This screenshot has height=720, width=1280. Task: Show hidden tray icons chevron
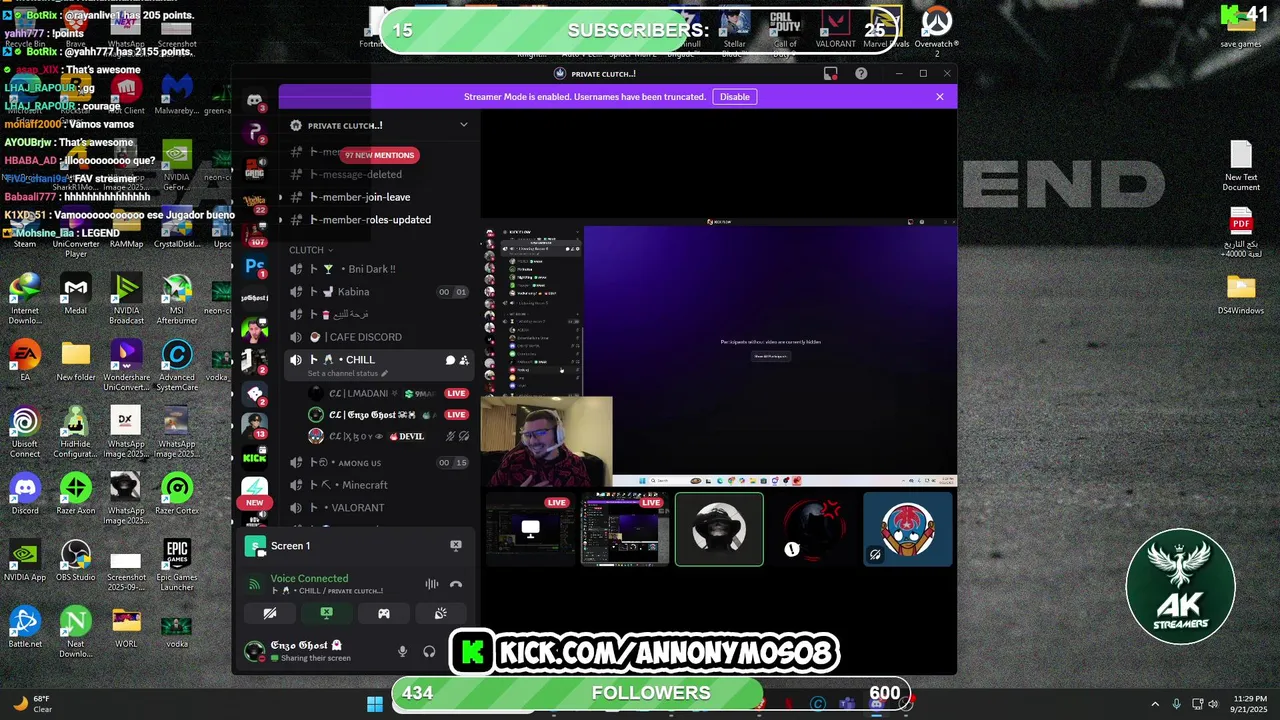pos(1155,704)
